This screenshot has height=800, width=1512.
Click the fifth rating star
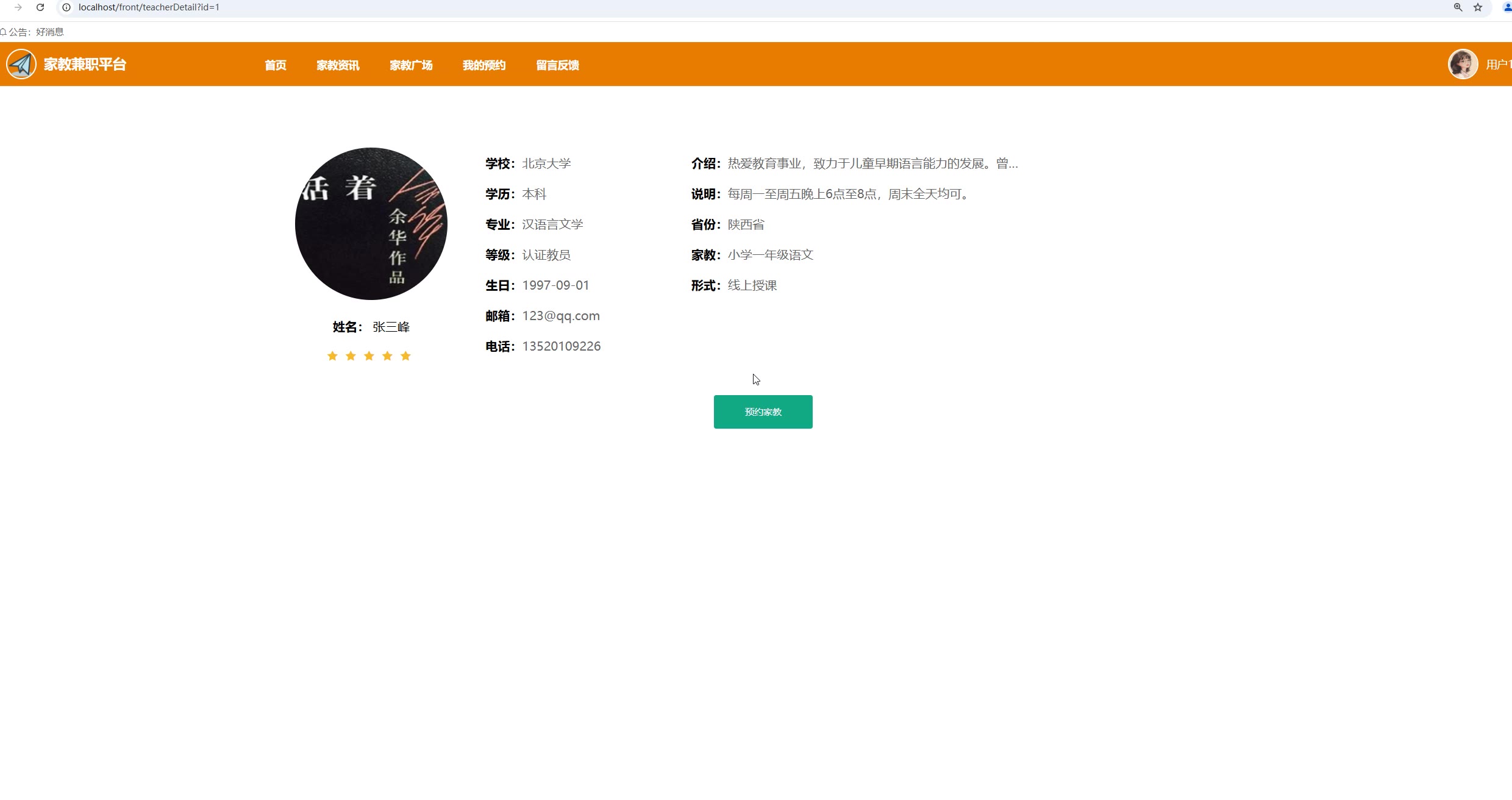(x=405, y=356)
